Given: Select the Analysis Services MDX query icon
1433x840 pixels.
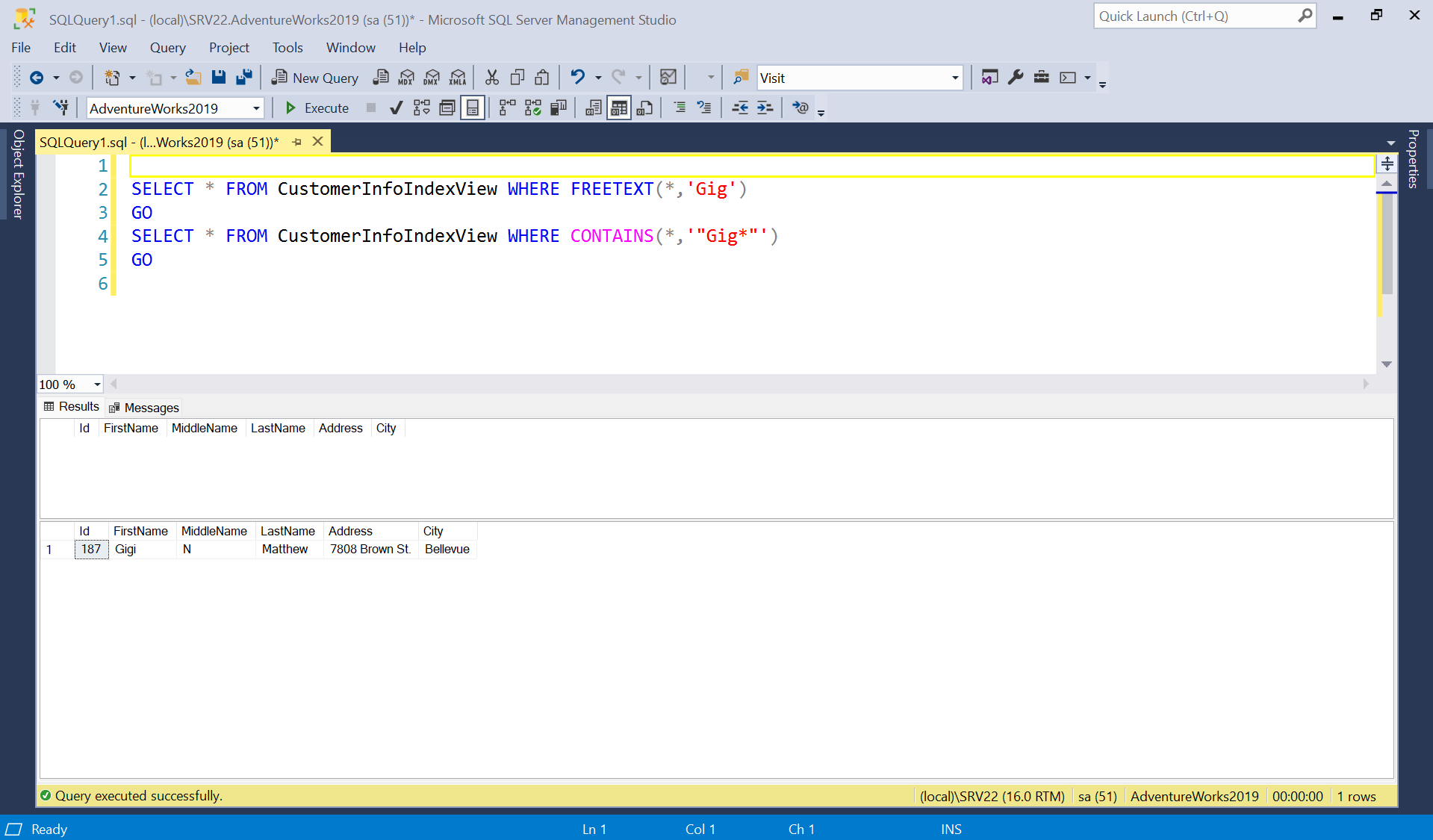Looking at the screenshot, I should tap(407, 77).
